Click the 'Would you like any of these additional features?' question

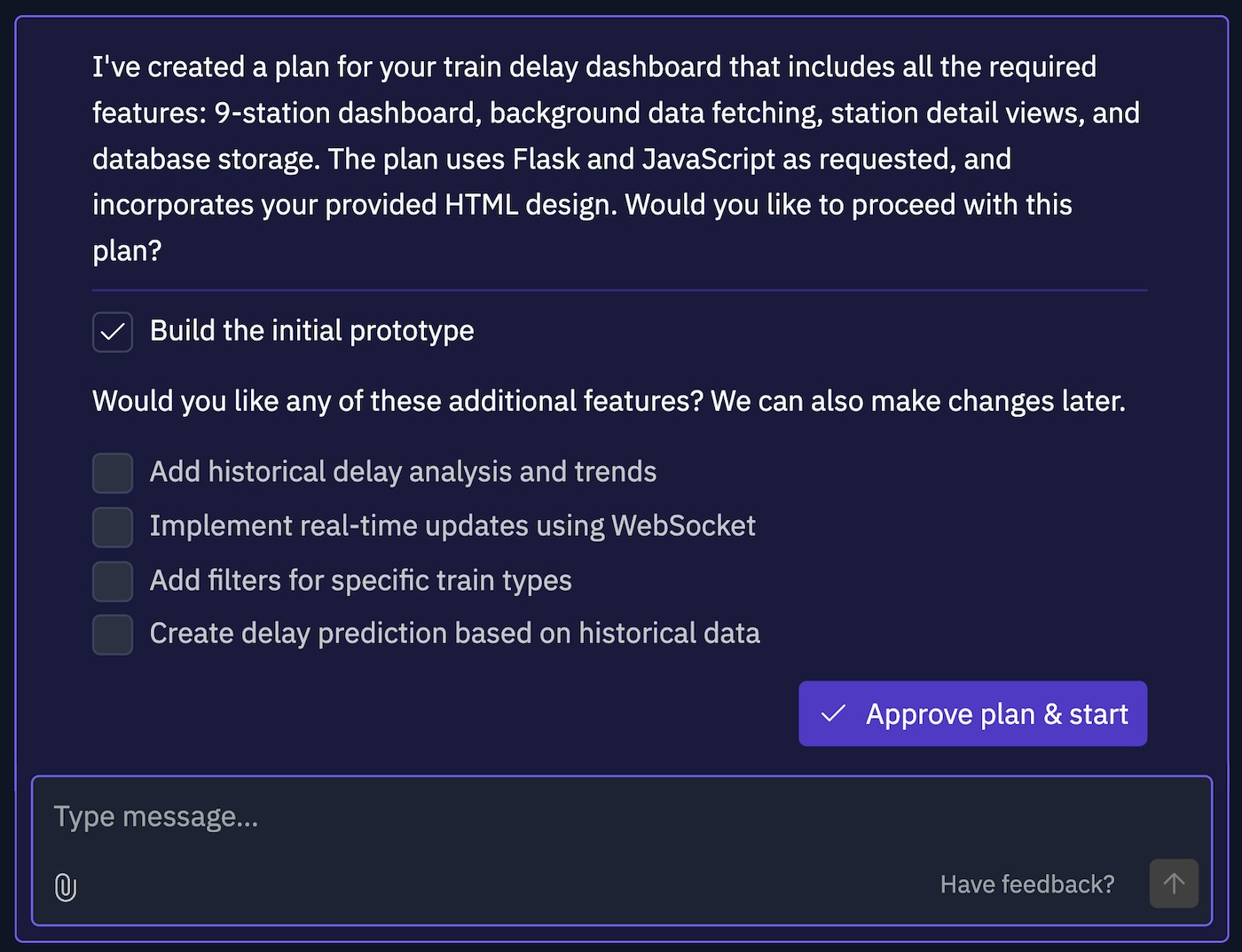[x=397, y=401]
